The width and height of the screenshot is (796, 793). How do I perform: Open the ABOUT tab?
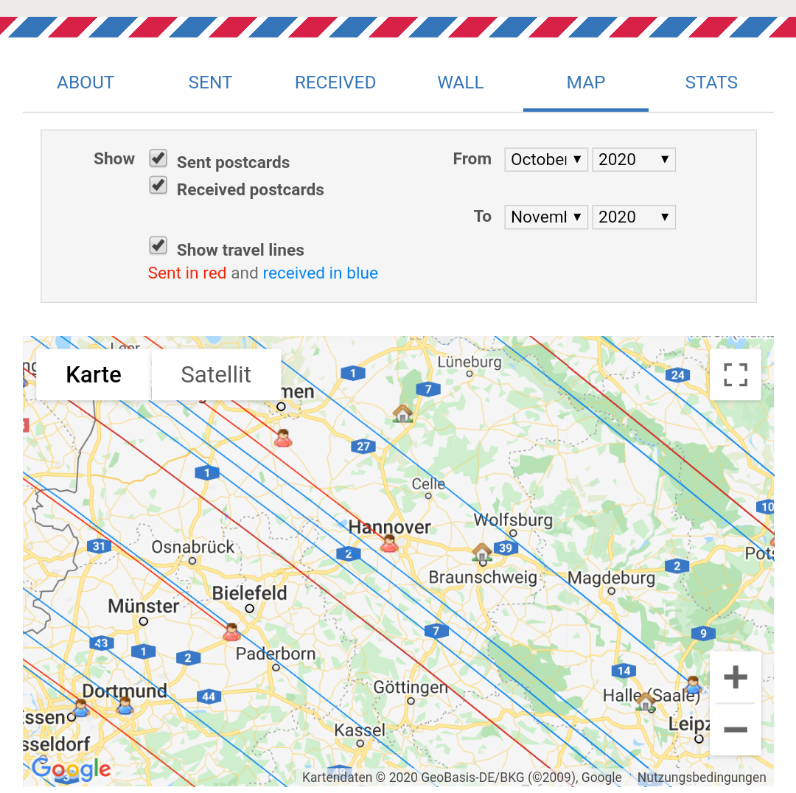(85, 82)
